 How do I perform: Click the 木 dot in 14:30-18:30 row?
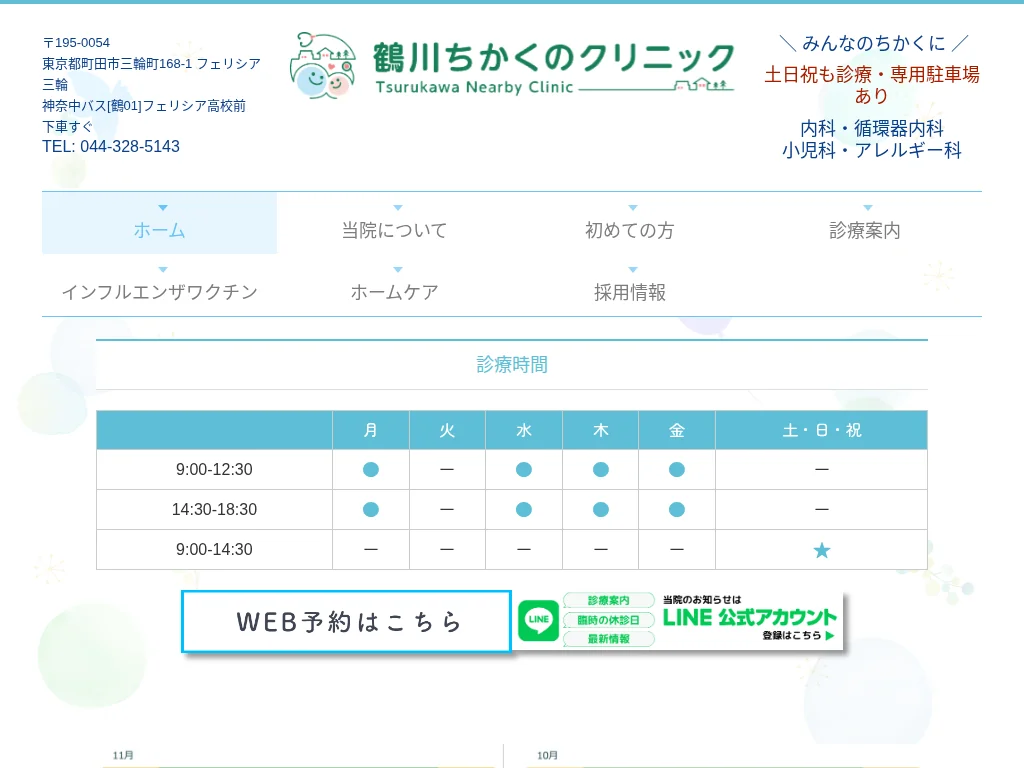coord(600,509)
